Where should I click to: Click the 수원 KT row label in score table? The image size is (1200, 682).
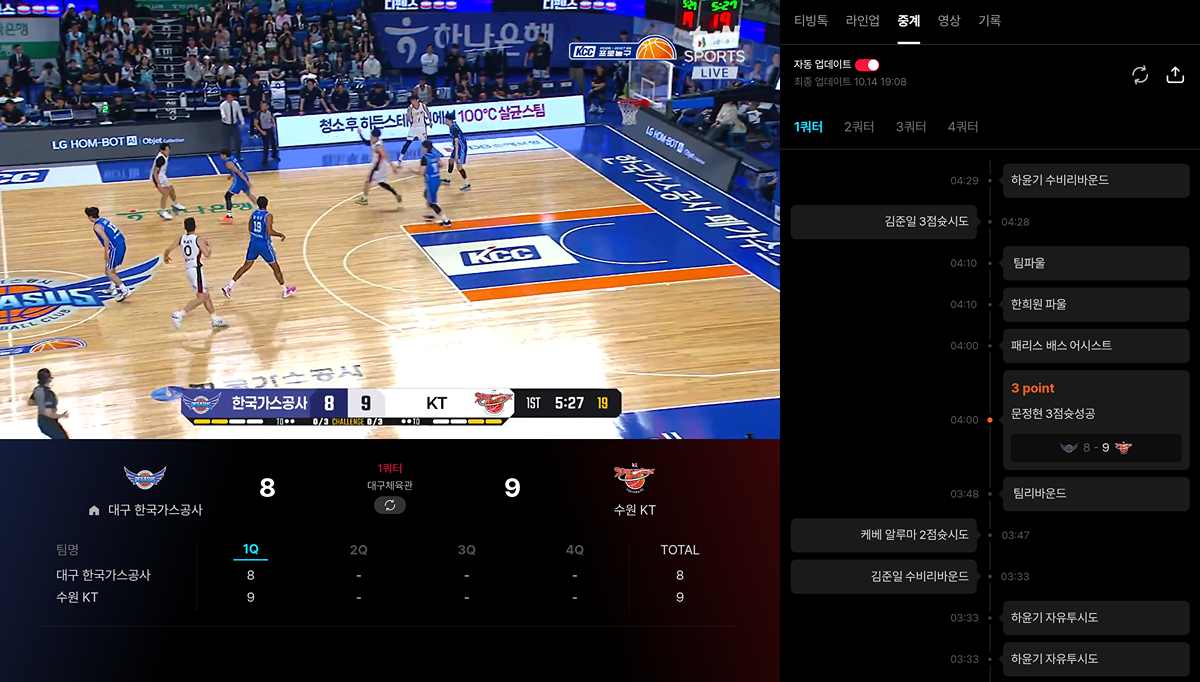click(76, 597)
